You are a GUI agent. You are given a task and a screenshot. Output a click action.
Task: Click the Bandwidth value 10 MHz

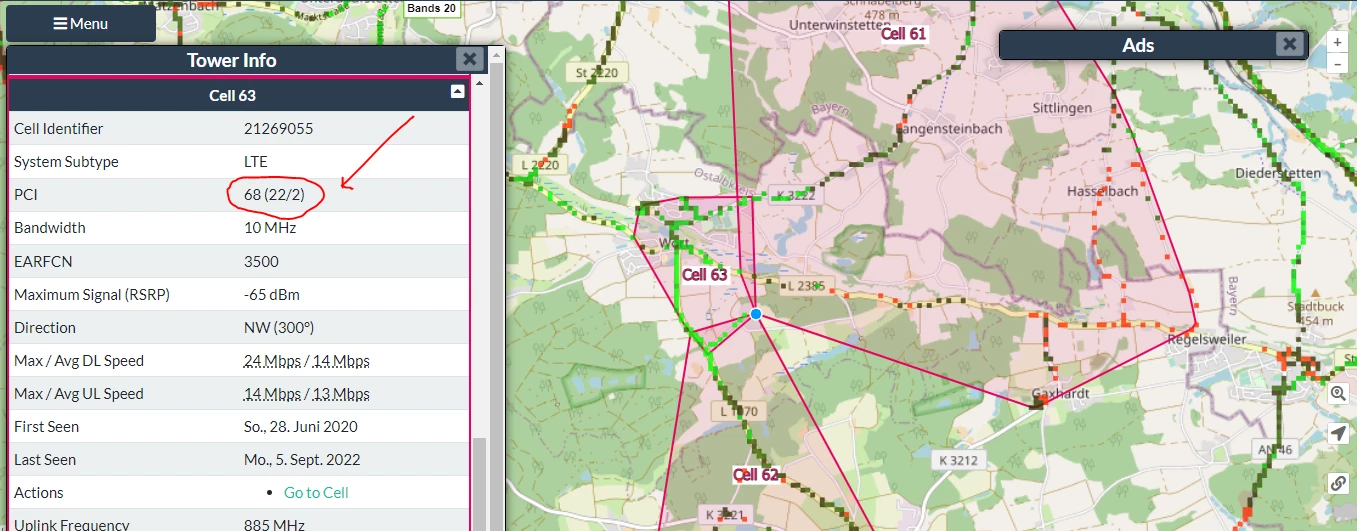point(270,227)
